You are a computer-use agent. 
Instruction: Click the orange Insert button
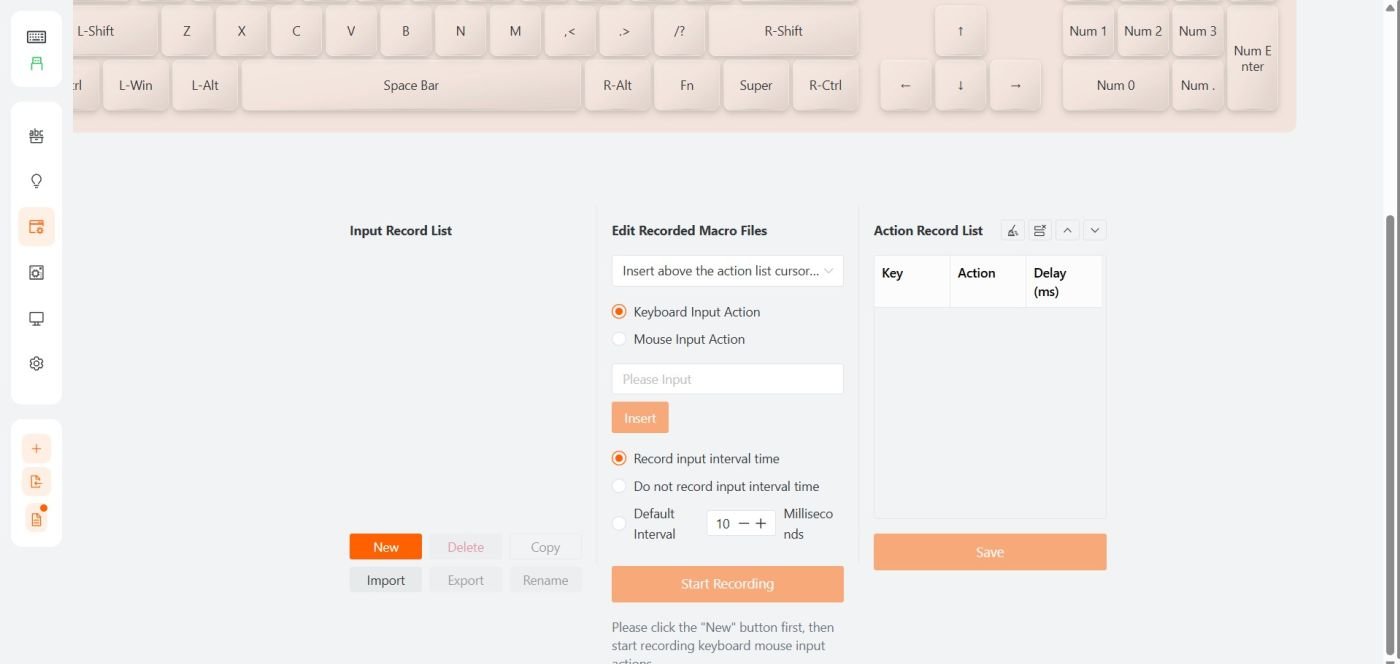(x=640, y=418)
